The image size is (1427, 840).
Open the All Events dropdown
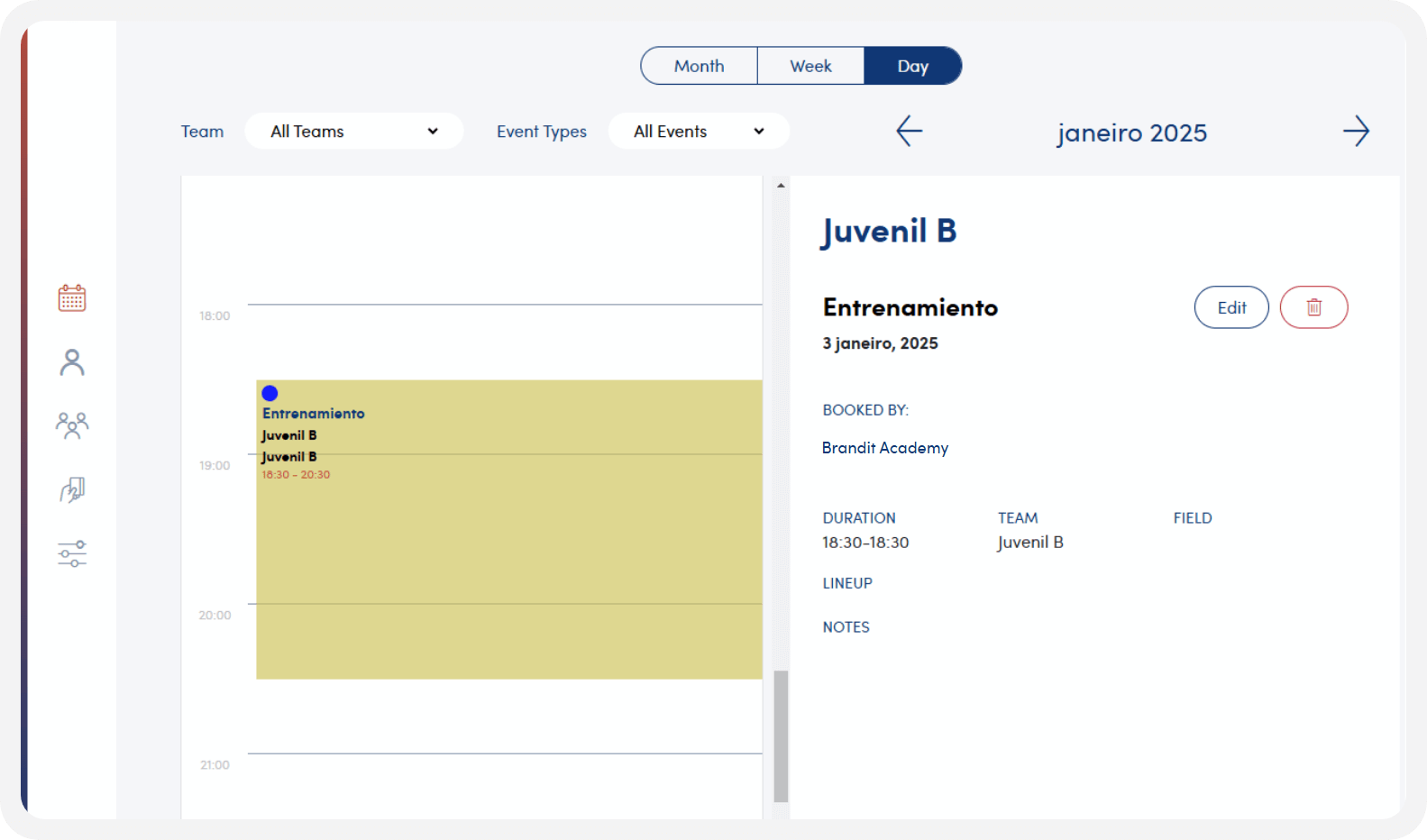coord(699,132)
